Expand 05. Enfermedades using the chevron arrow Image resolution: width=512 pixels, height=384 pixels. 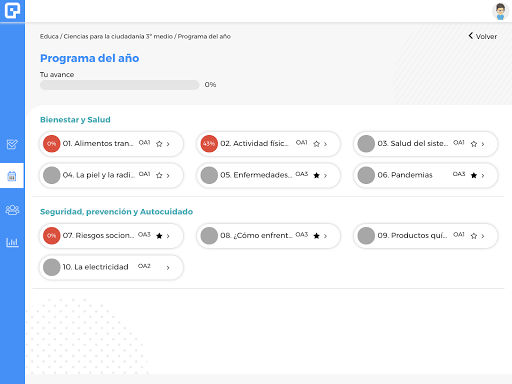pyautogui.click(x=325, y=175)
